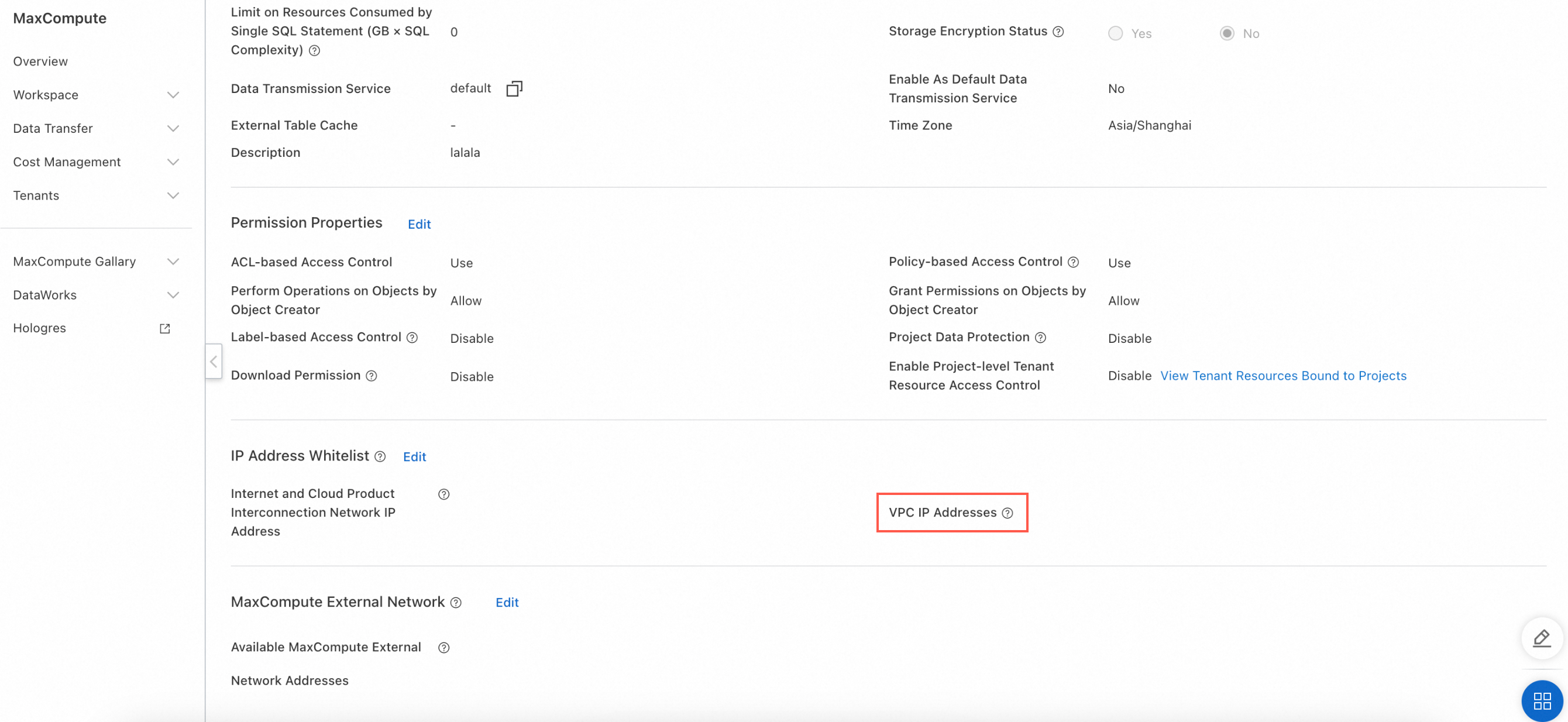Click the VPC IP Addresses help icon
This screenshot has width=1568, height=722.
coord(1007,513)
